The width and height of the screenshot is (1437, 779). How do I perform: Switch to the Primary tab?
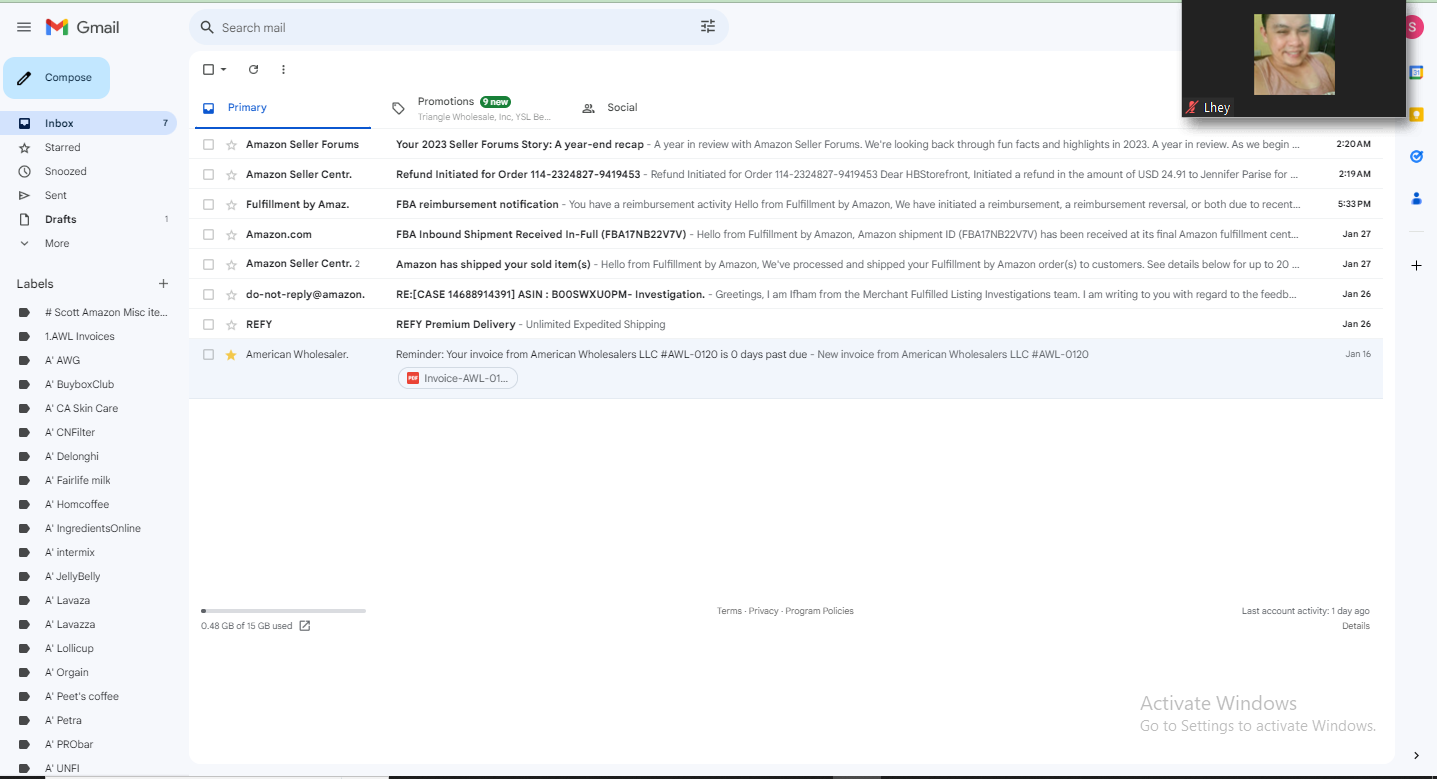(283, 107)
